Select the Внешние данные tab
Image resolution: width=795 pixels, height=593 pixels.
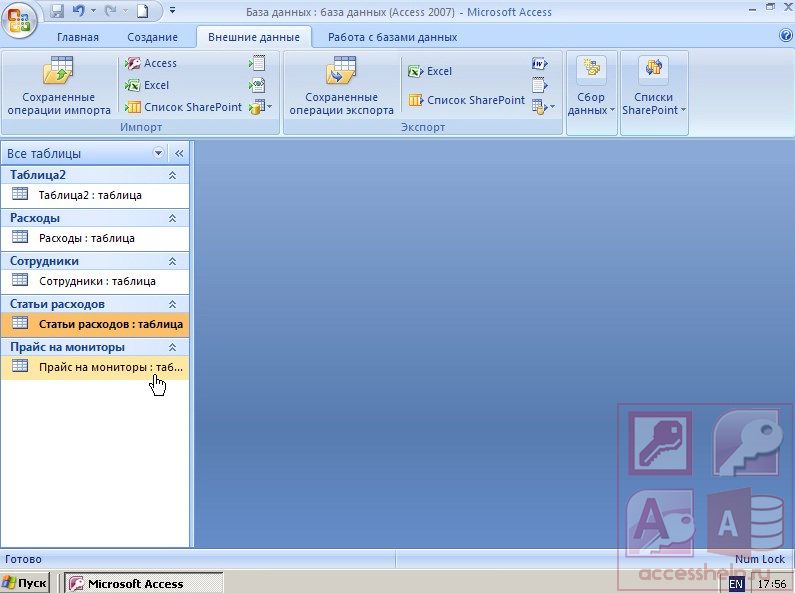coord(254,37)
